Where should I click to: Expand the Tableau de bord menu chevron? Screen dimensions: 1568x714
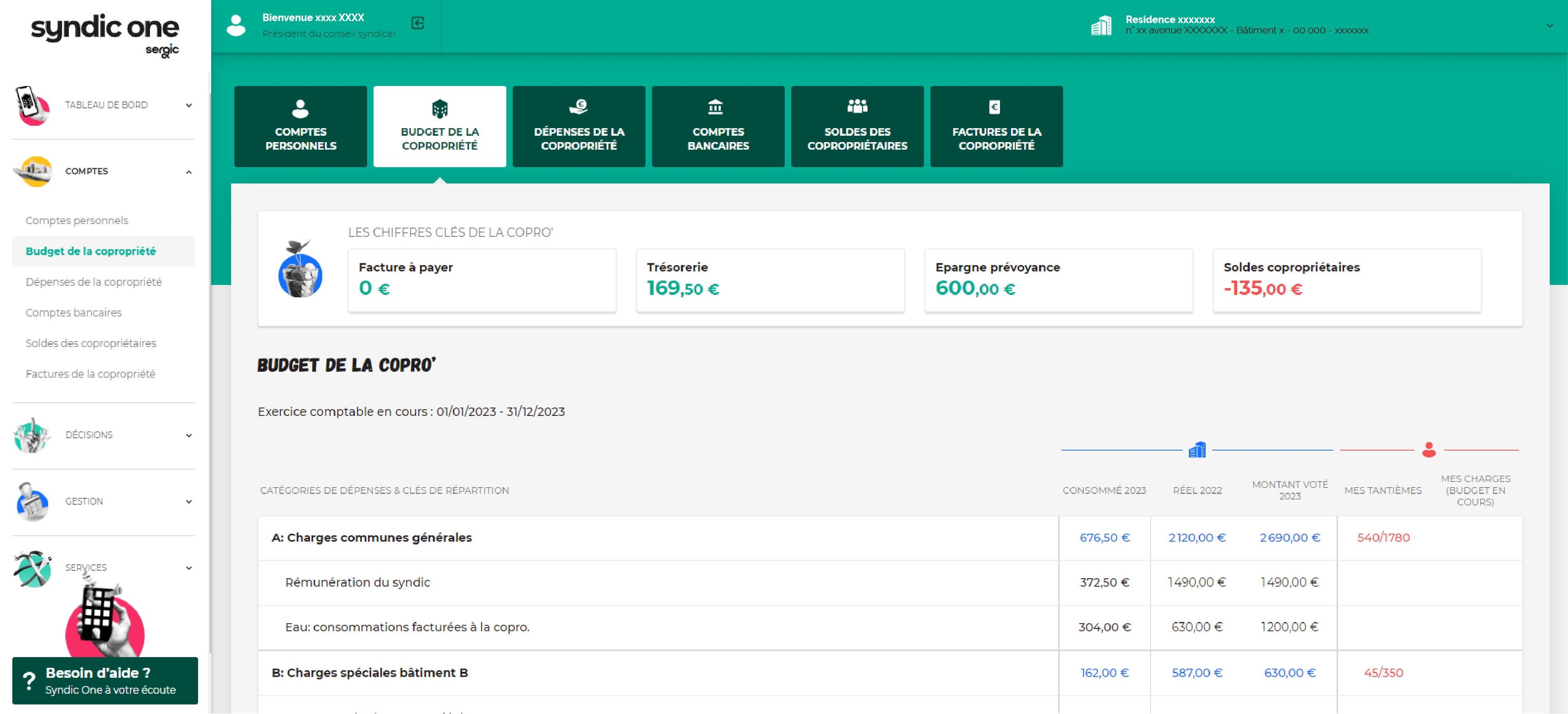[x=189, y=105]
